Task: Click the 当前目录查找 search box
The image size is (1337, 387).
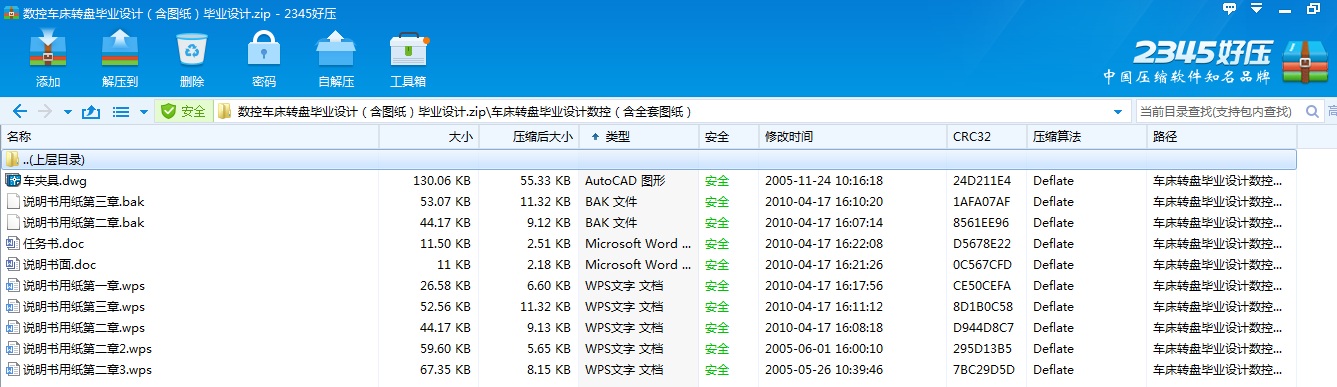Action: click(1217, 111)
